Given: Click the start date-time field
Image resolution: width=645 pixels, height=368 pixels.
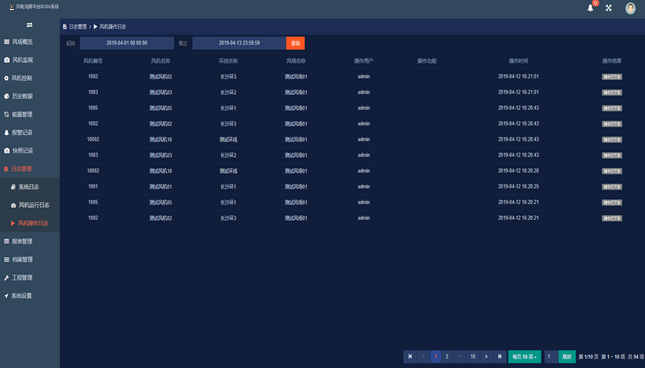Looking at the screenshot, I should (127, 43).
